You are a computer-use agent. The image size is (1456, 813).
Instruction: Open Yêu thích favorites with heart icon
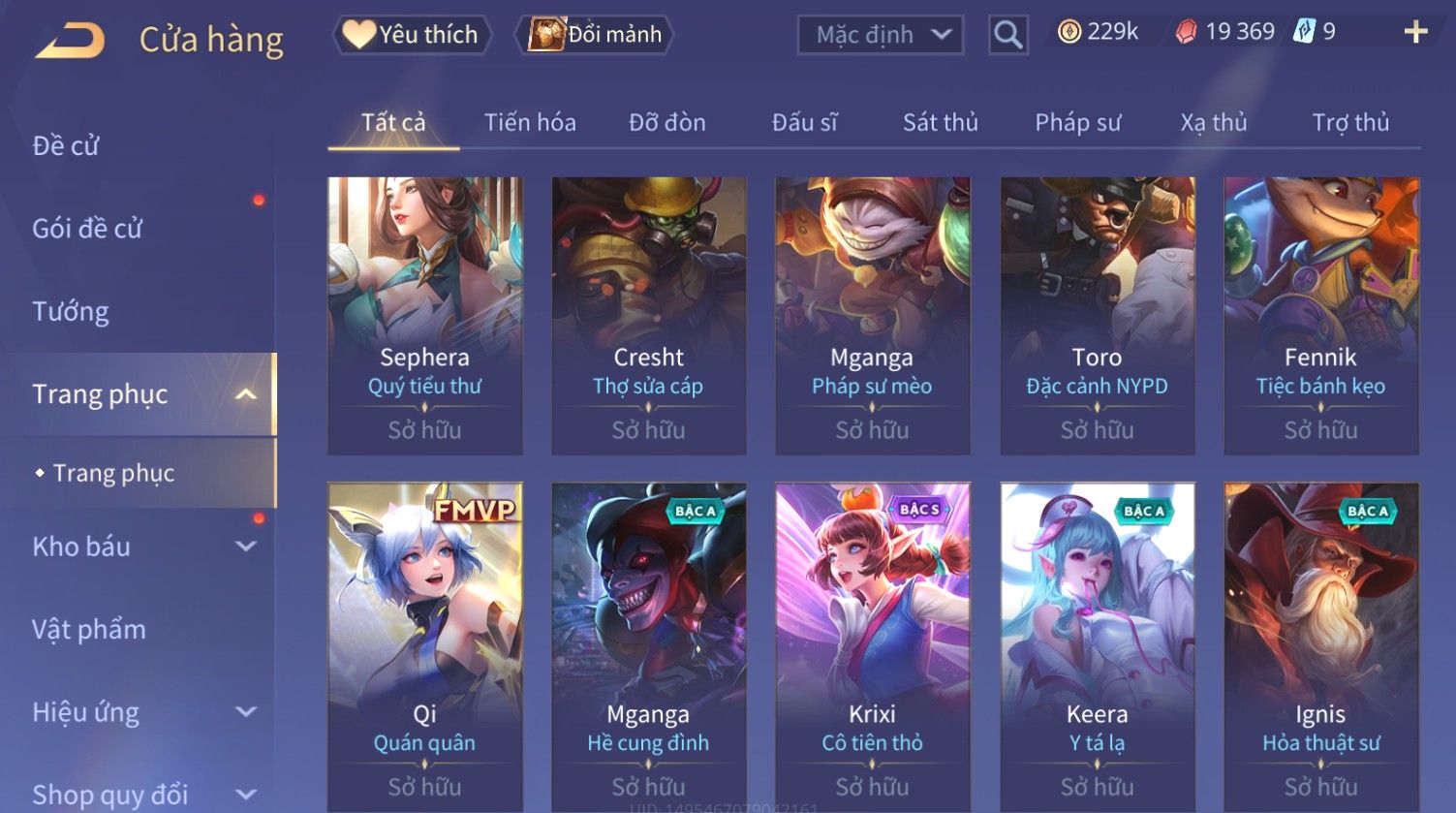(412, 35)
